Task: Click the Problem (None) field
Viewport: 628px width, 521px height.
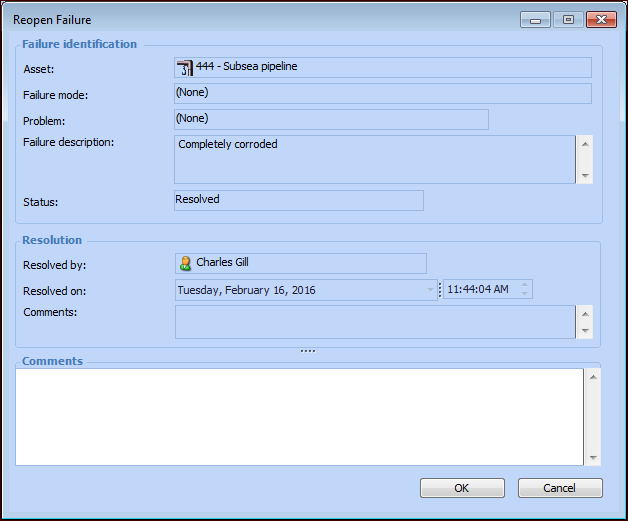Action: (x=331, y=119)
